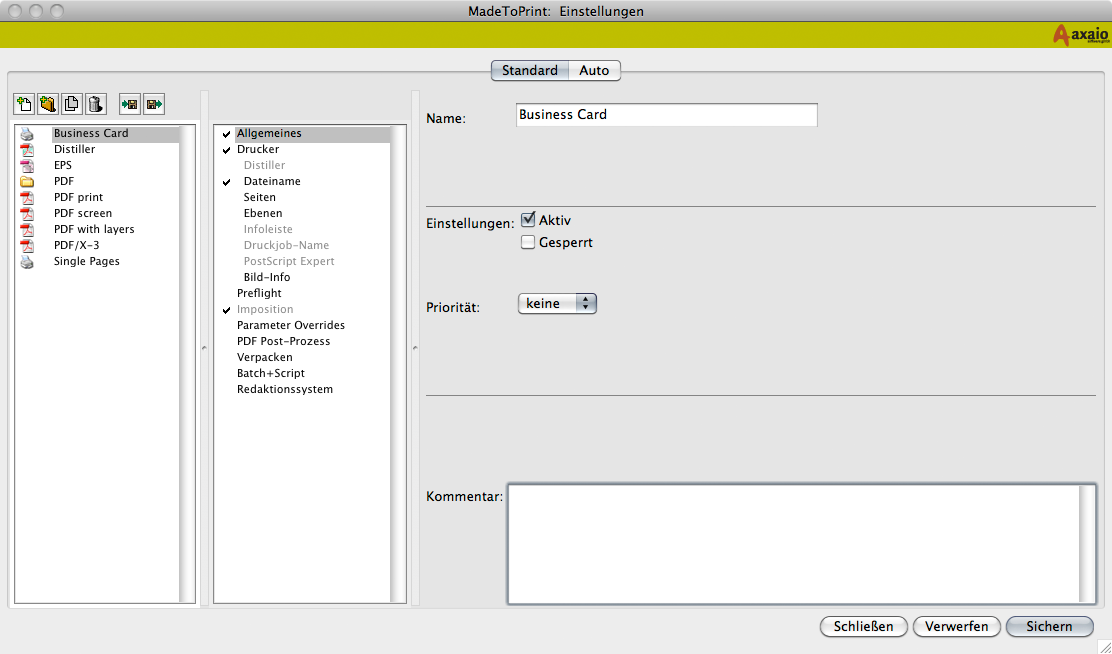Select the PDF with layers job set
The height and width of the screenshot is (654, 1112).
click(x=94, y=229)
